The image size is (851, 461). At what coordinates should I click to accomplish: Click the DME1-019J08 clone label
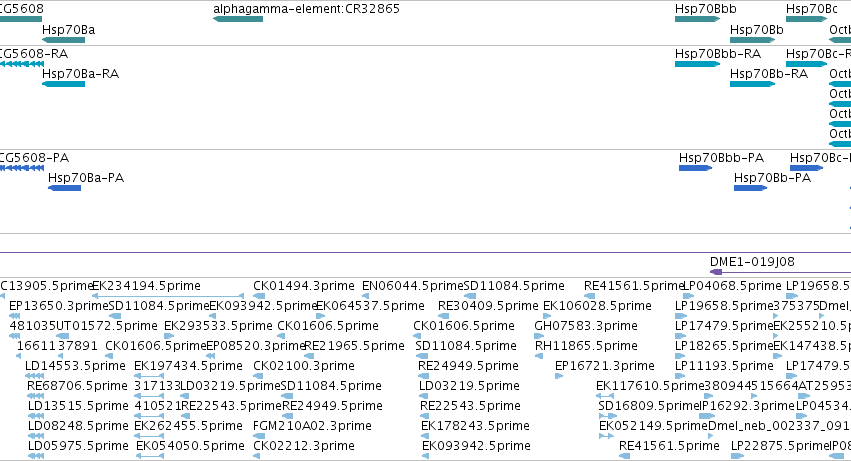[x=752, y=262]
